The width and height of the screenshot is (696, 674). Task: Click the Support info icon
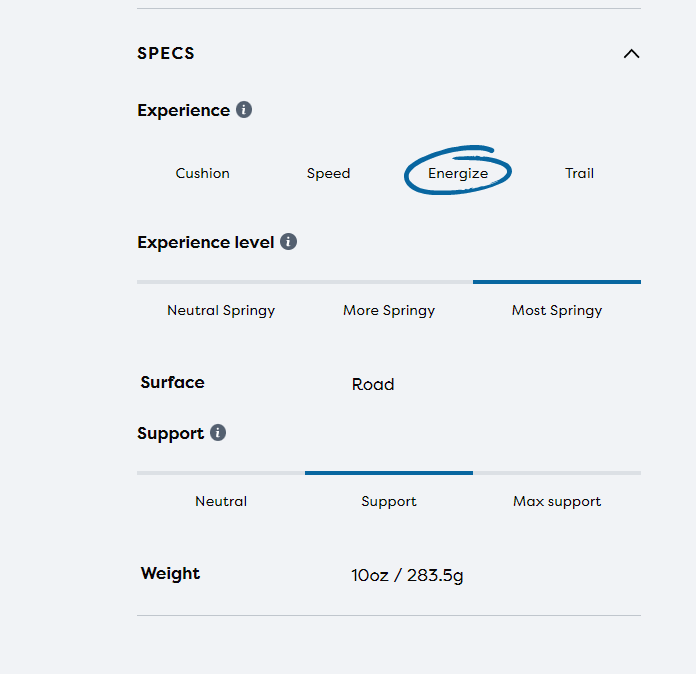218,433
